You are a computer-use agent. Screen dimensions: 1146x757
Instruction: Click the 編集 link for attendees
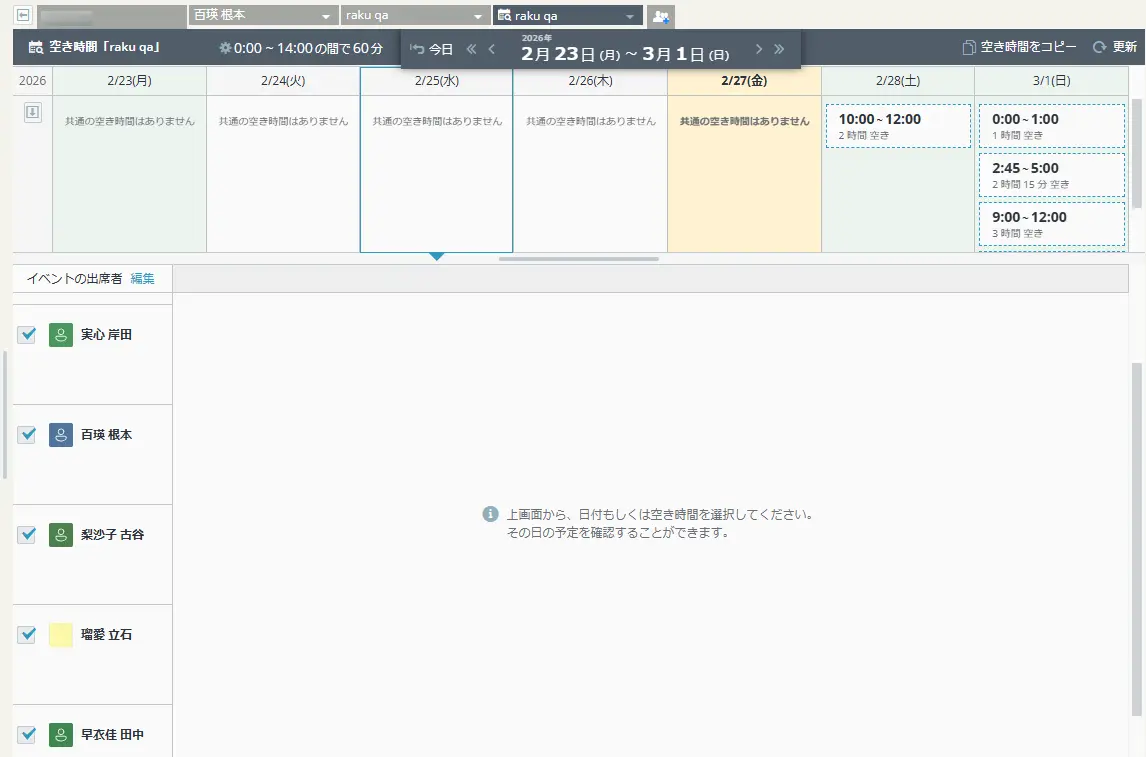143,278
